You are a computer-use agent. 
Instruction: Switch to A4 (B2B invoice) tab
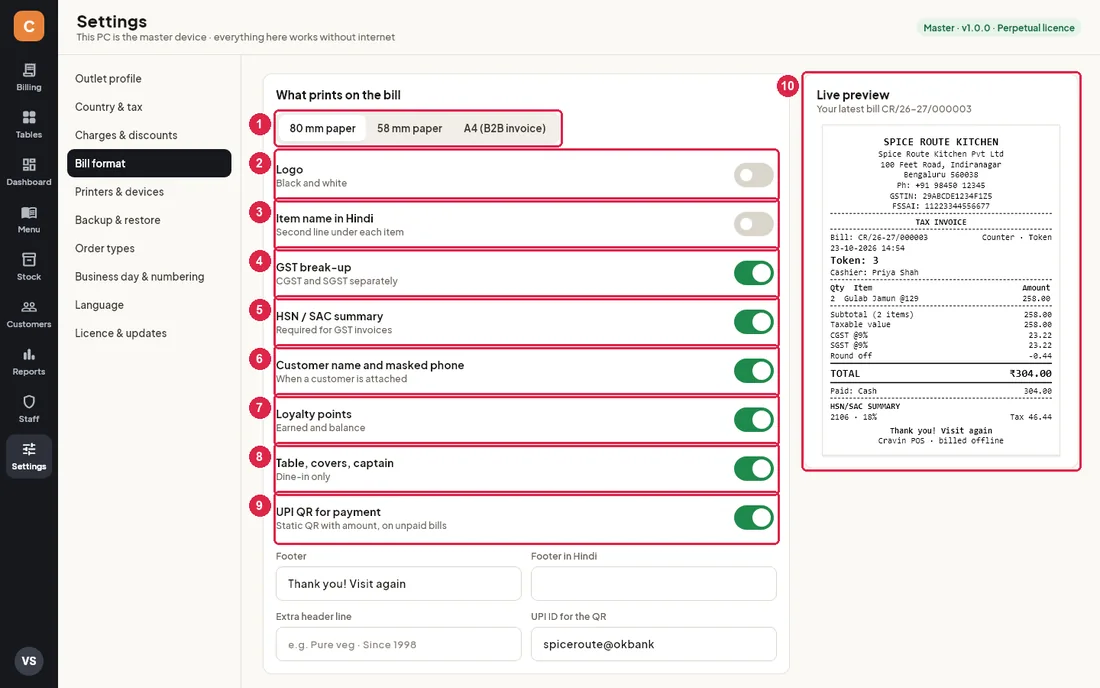504,128
